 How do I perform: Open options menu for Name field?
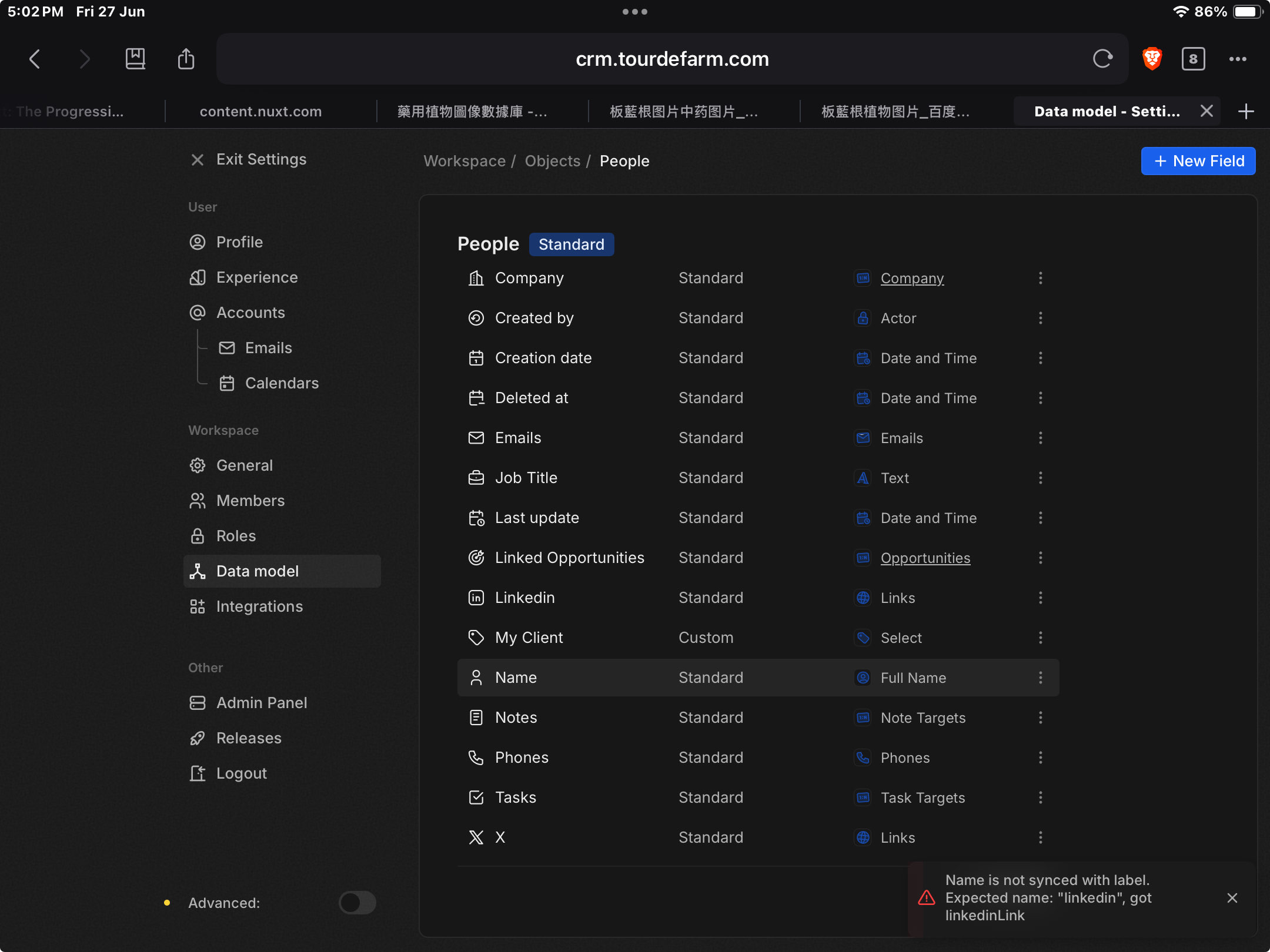click(x=1040, y=678)
